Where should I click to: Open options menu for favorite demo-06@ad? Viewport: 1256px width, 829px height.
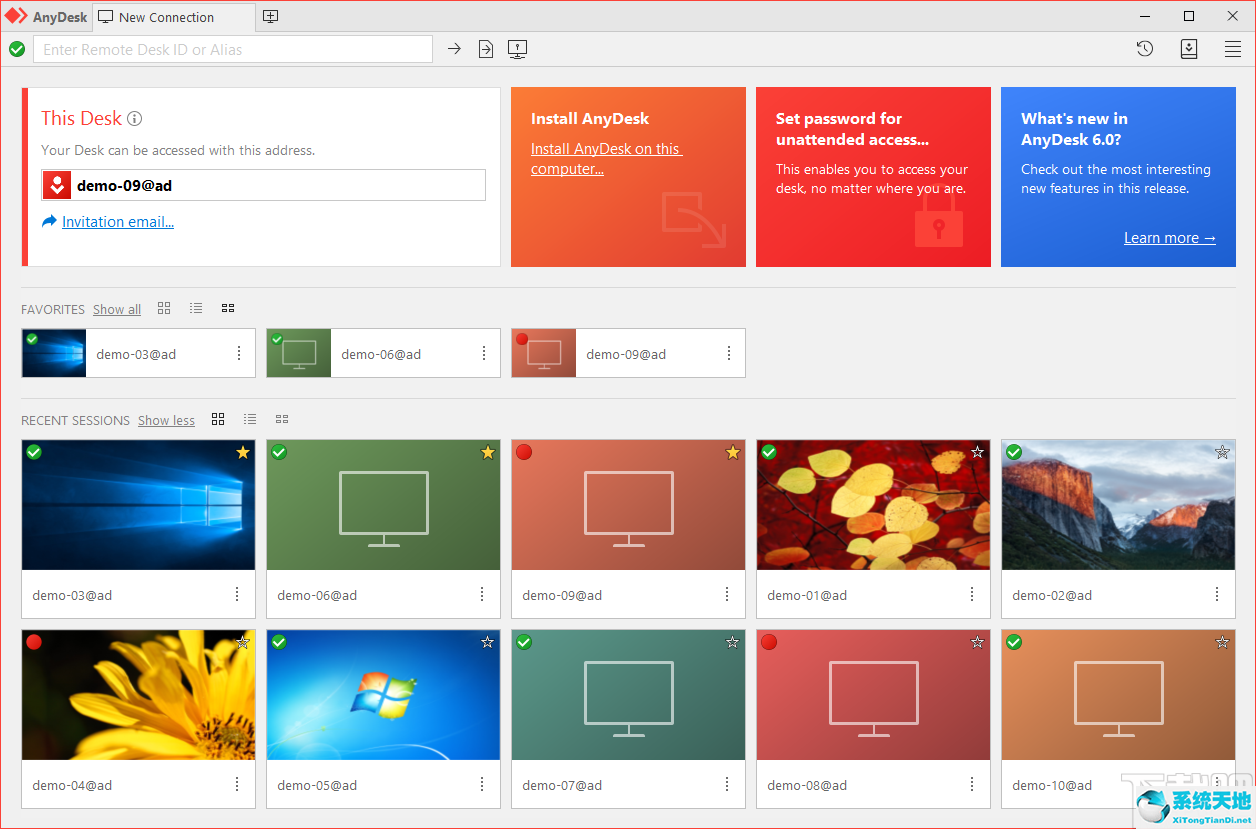pos(484,353)
